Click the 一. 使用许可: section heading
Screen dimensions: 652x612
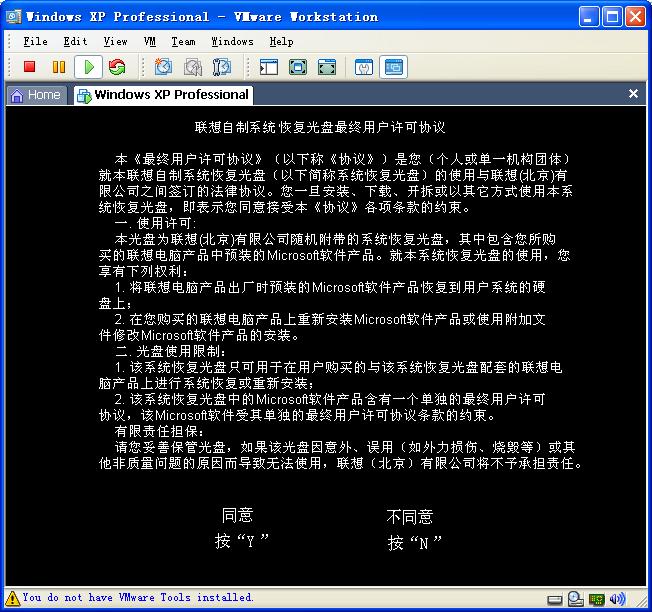click(x=156, y=223)
